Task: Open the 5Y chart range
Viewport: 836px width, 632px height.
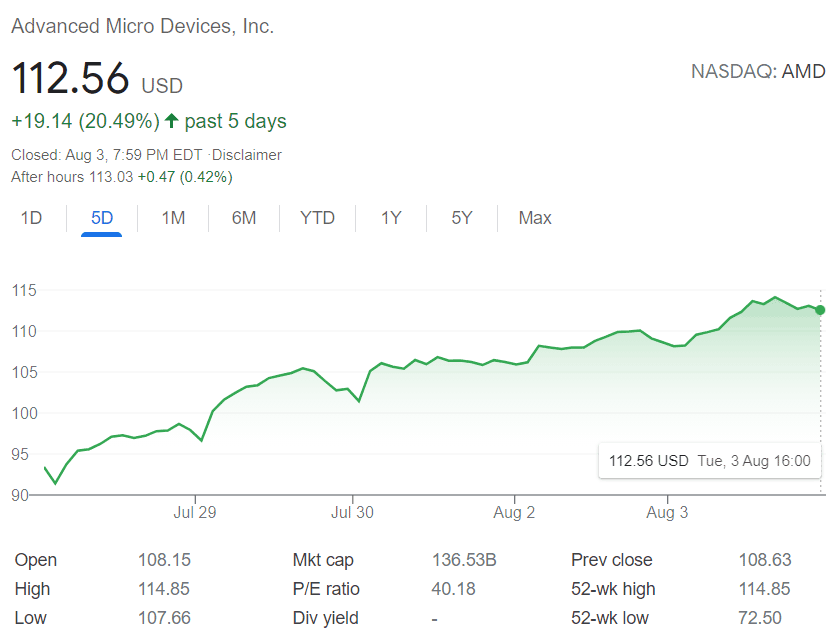Action: pyautogui.click(x=462, y=218)
